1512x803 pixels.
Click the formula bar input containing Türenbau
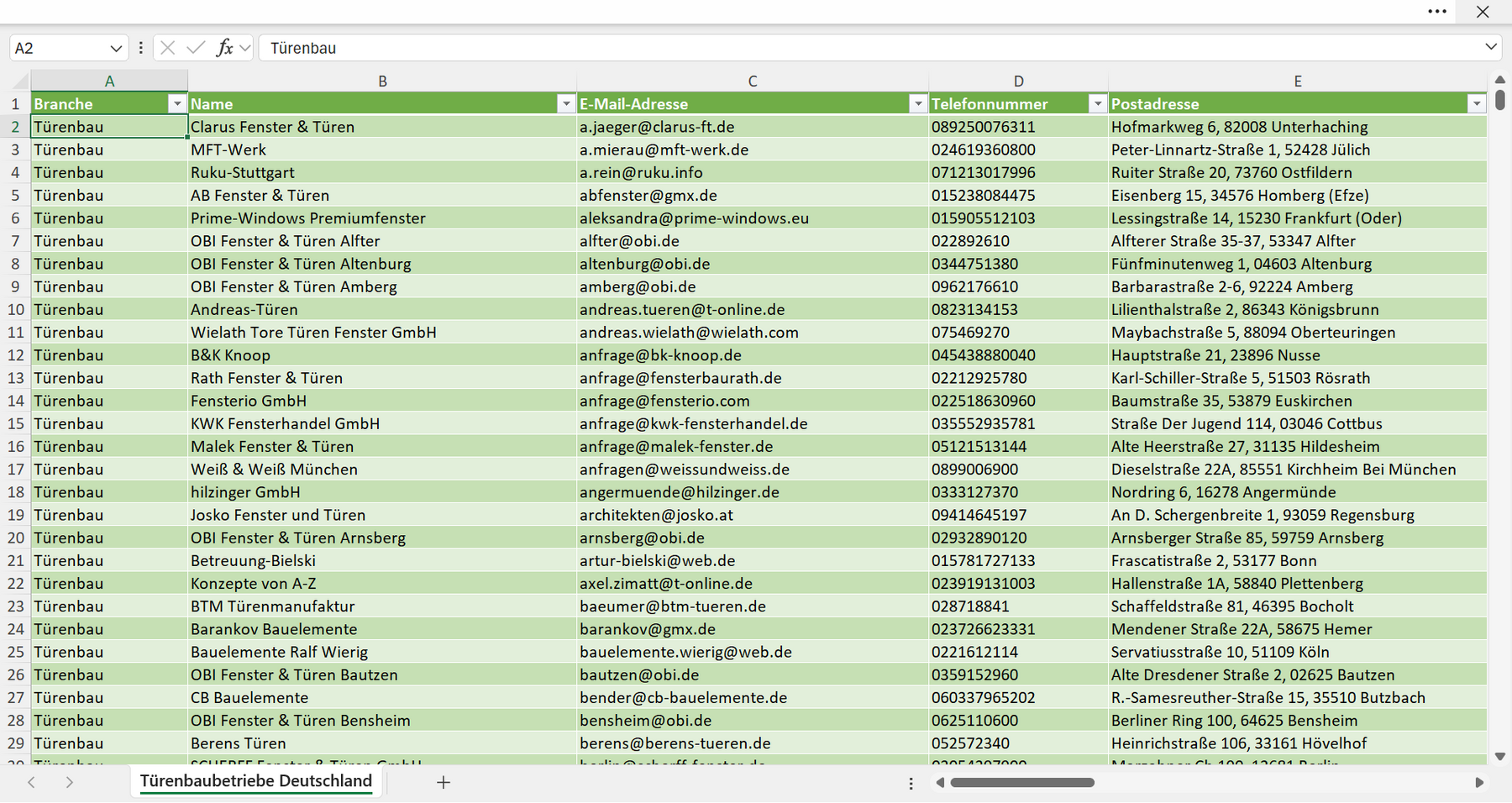point(869,48)
